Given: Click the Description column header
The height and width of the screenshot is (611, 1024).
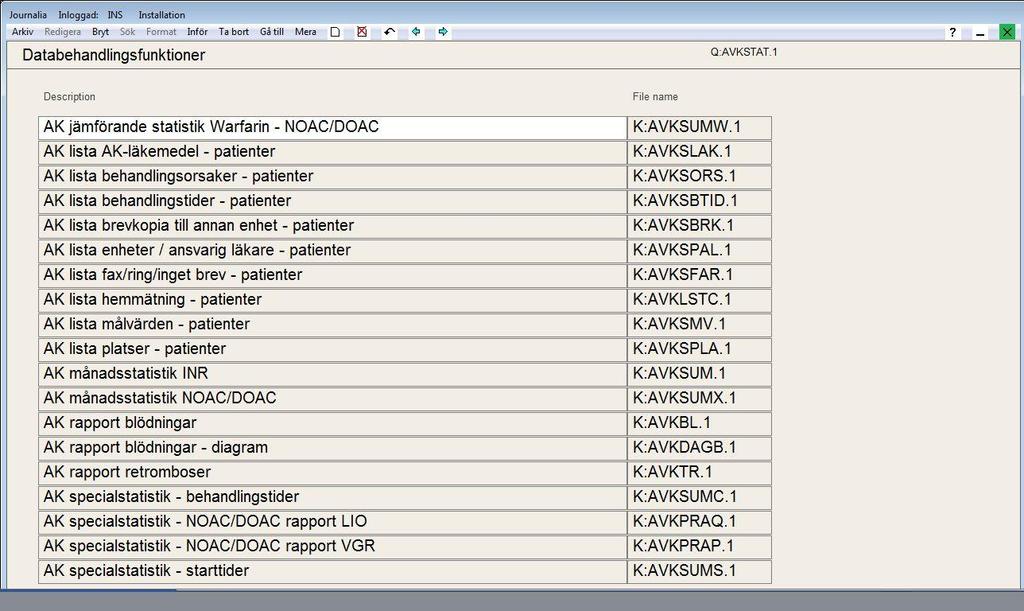Looking at the screenshot, I should [69, 97].
